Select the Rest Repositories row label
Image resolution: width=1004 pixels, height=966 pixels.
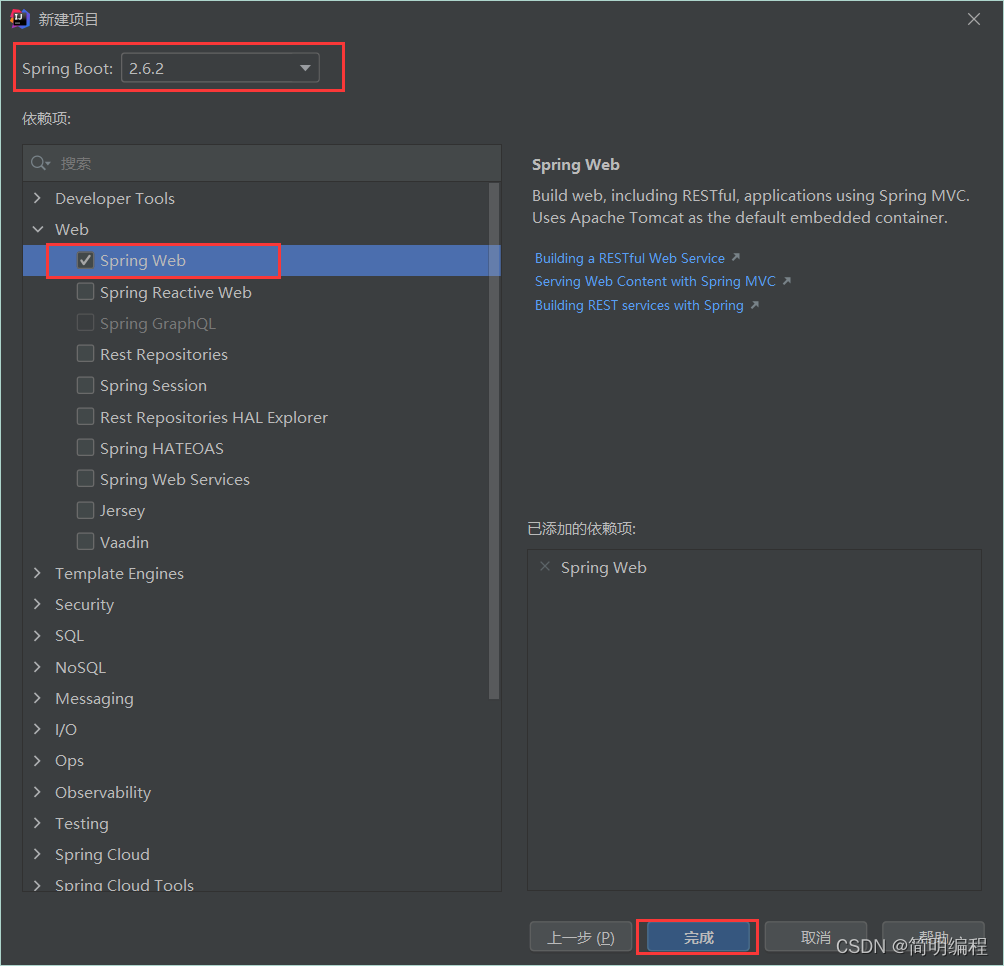click(x=163, y=354)
